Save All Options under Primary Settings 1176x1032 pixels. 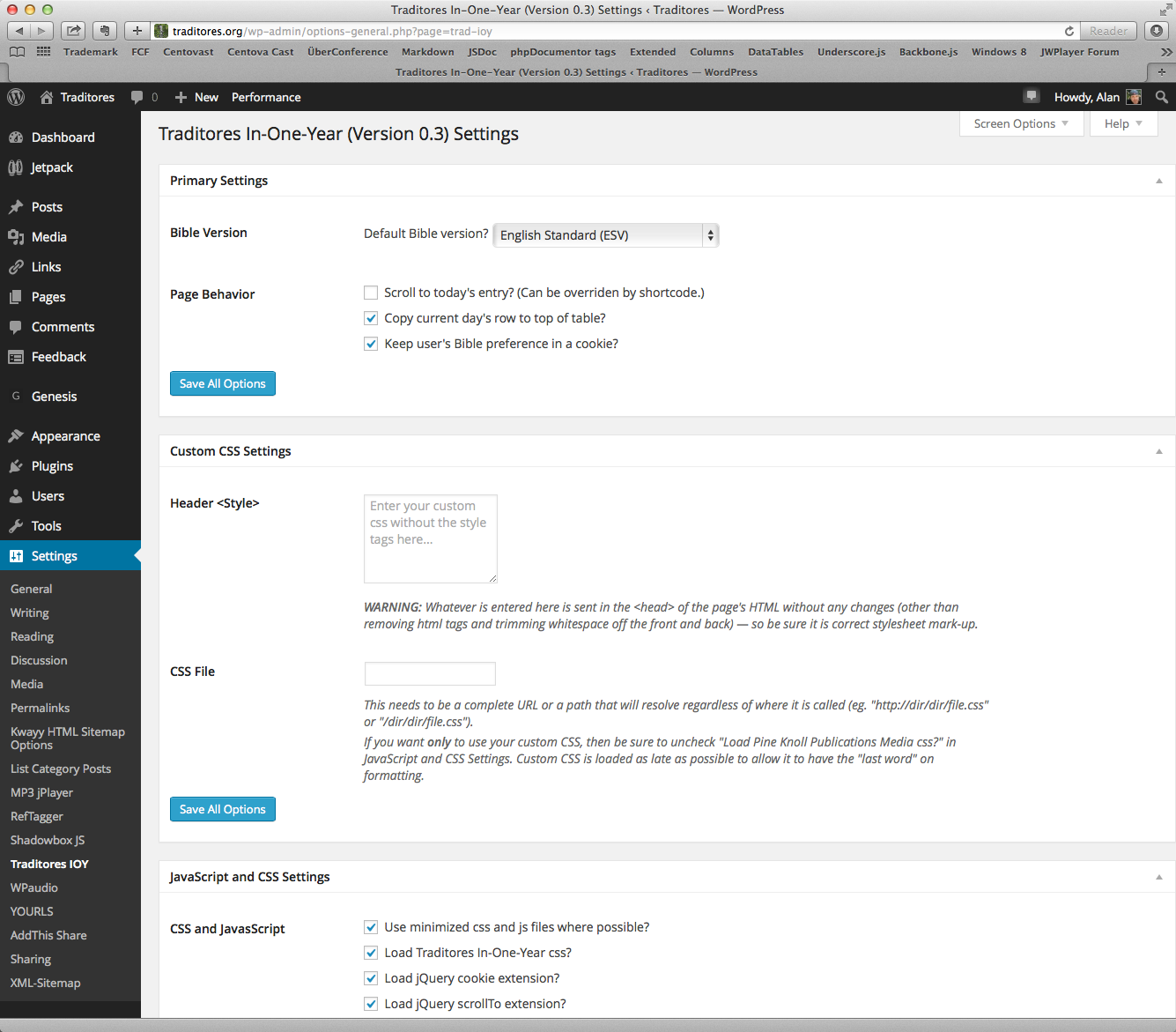pyautogui.click(x=223, y=383)
